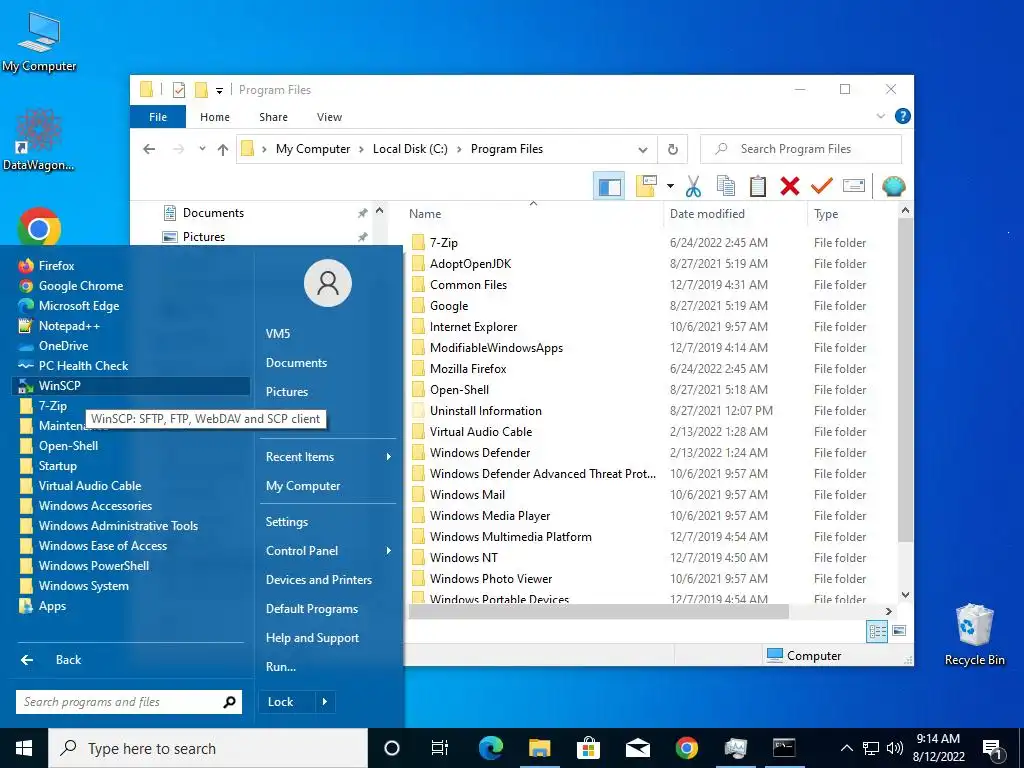
Task: Open the File menu tab in Explorer
Action: (158, 117)
